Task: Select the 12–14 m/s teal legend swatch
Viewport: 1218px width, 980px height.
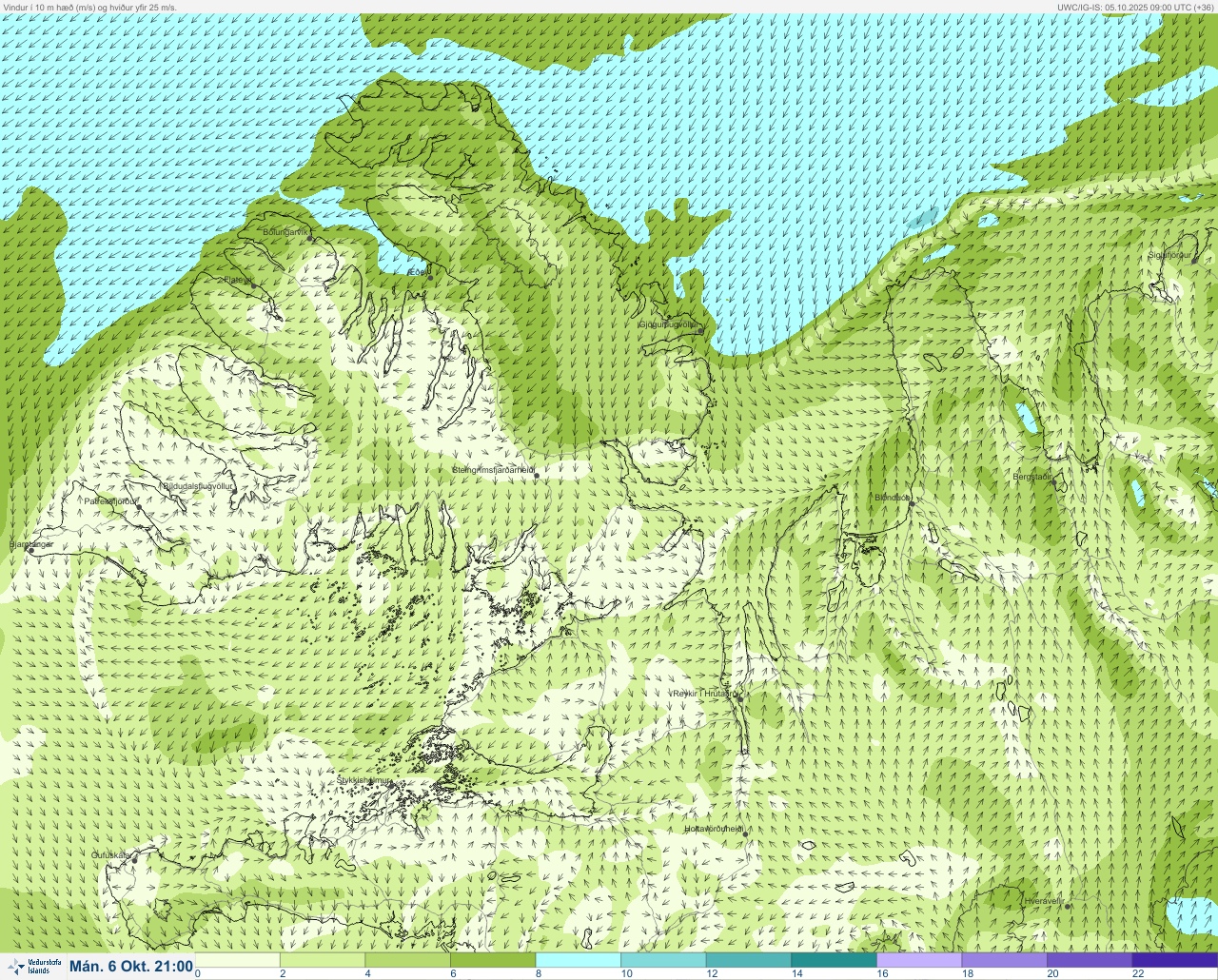Action: 749,960
